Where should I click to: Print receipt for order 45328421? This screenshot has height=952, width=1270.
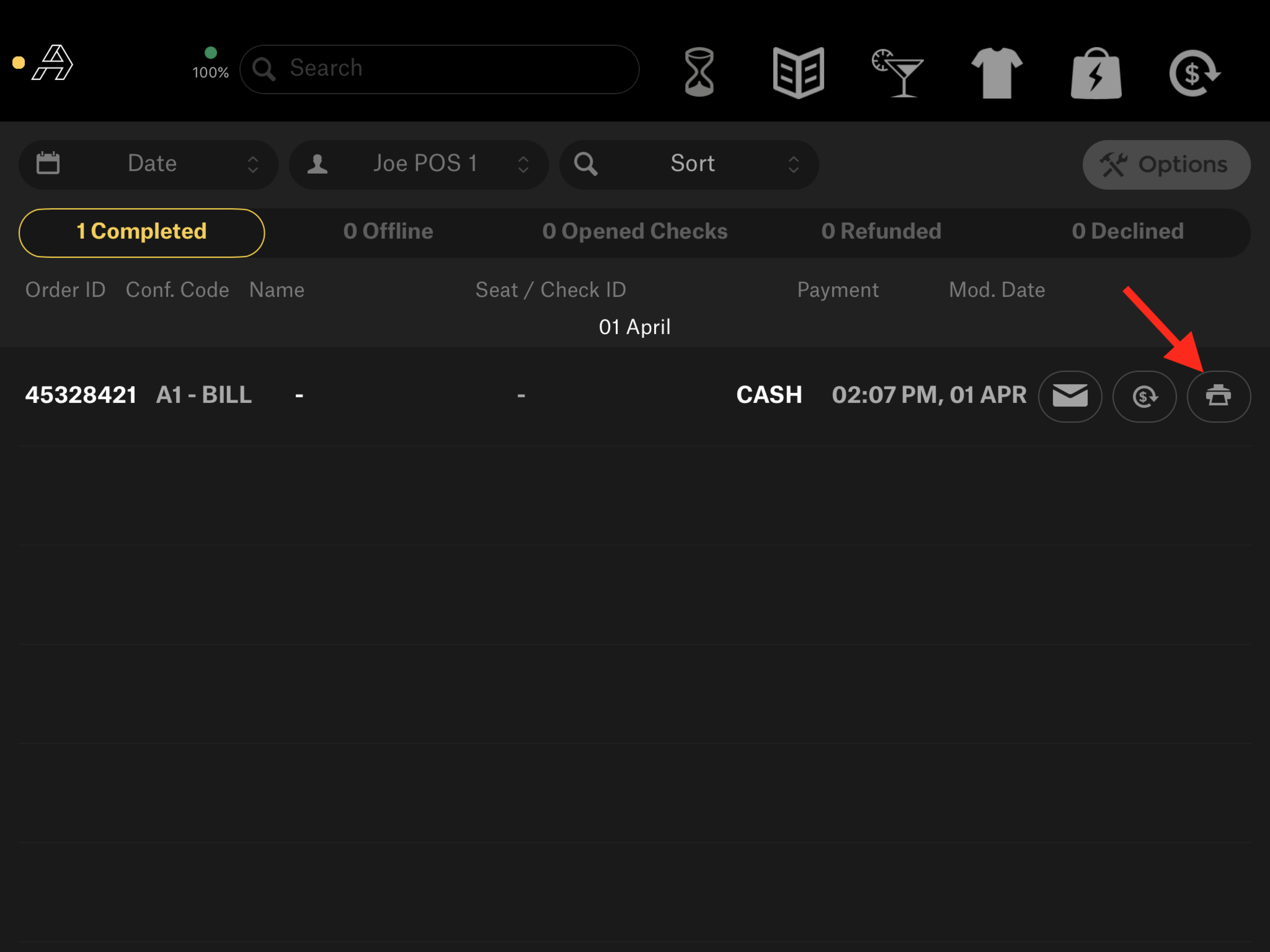tap(1218, 396)
